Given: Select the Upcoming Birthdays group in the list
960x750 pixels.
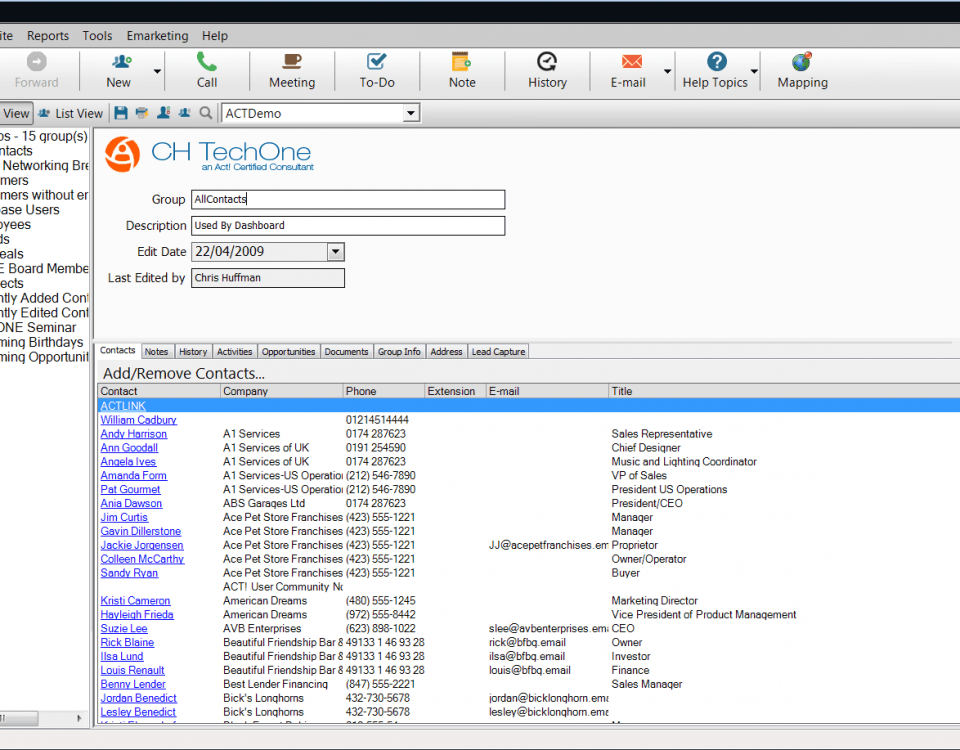Looking at the screenshot, I should 44,342.
